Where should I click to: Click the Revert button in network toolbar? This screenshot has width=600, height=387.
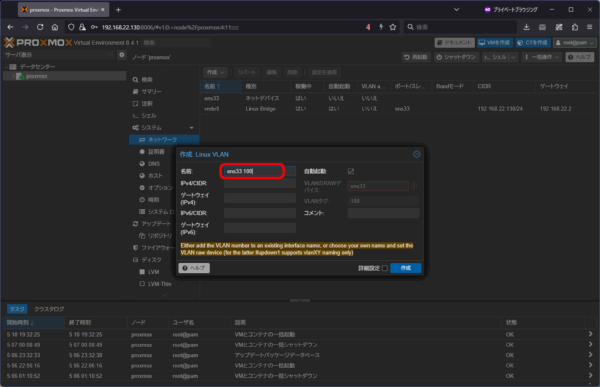pyautogui.click(x=247, y=72)
